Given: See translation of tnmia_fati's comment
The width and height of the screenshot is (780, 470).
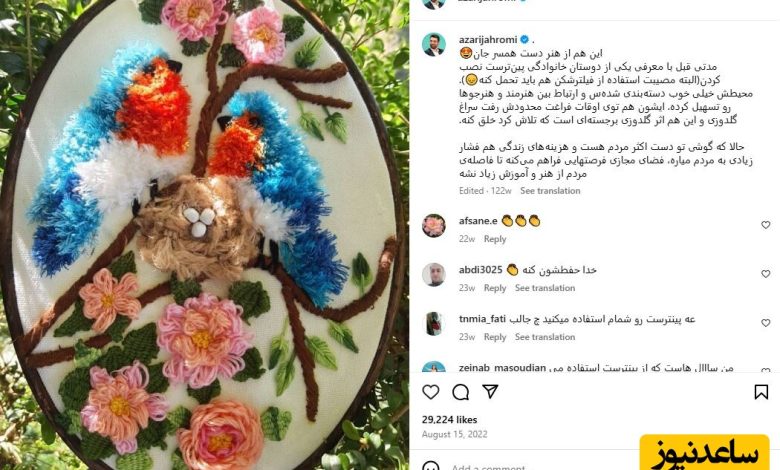Looking at the screenshot, I should point(545,337).
